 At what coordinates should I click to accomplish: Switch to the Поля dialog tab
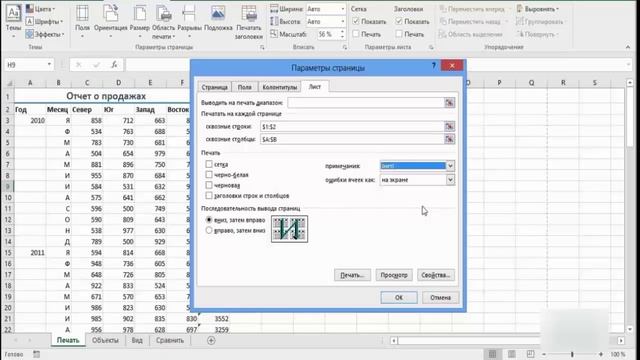click(x=245, y=87)
